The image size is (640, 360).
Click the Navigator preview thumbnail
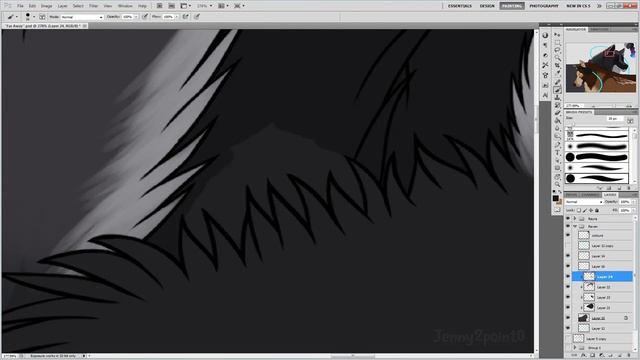click(x=601, y=67)
